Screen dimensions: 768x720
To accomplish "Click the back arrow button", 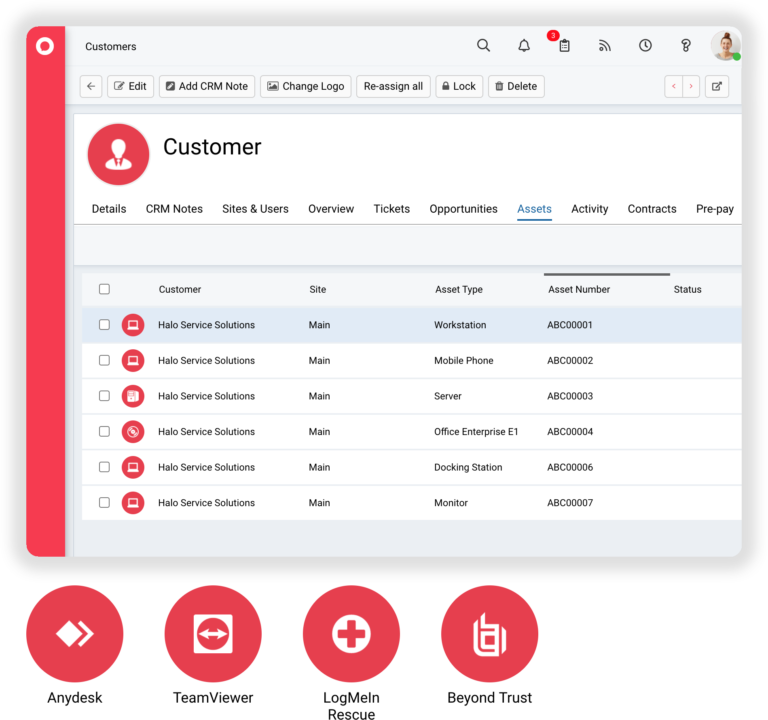I will tap(91, 86).
